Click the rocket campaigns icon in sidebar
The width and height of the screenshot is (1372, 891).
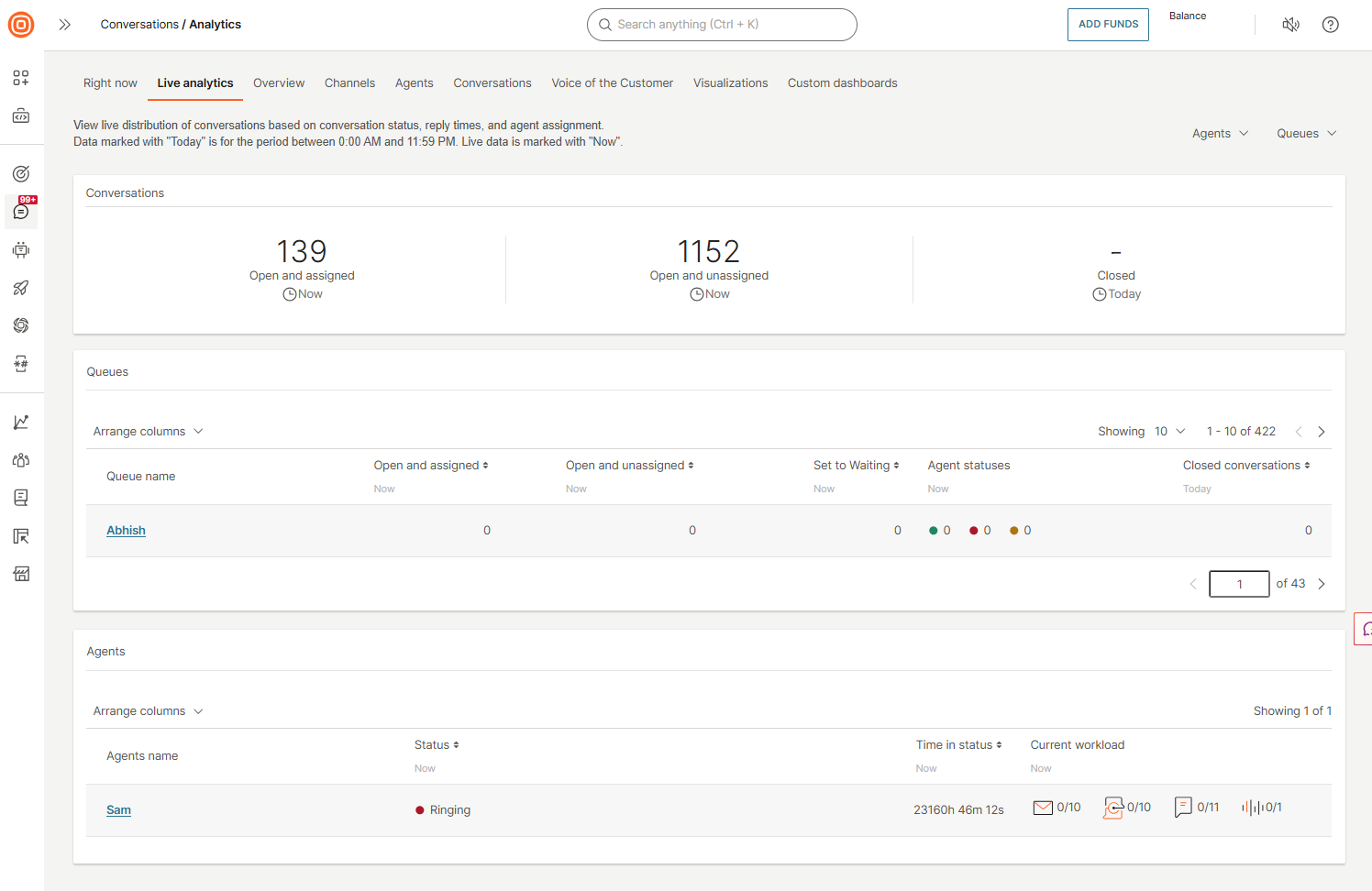coord(20,288)
